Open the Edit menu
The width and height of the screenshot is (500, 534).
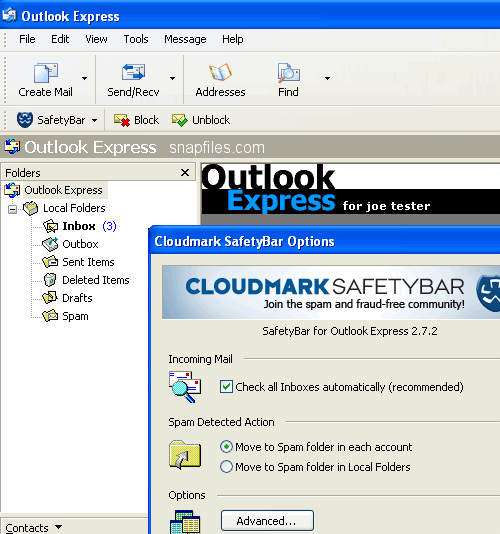(60, 39)
